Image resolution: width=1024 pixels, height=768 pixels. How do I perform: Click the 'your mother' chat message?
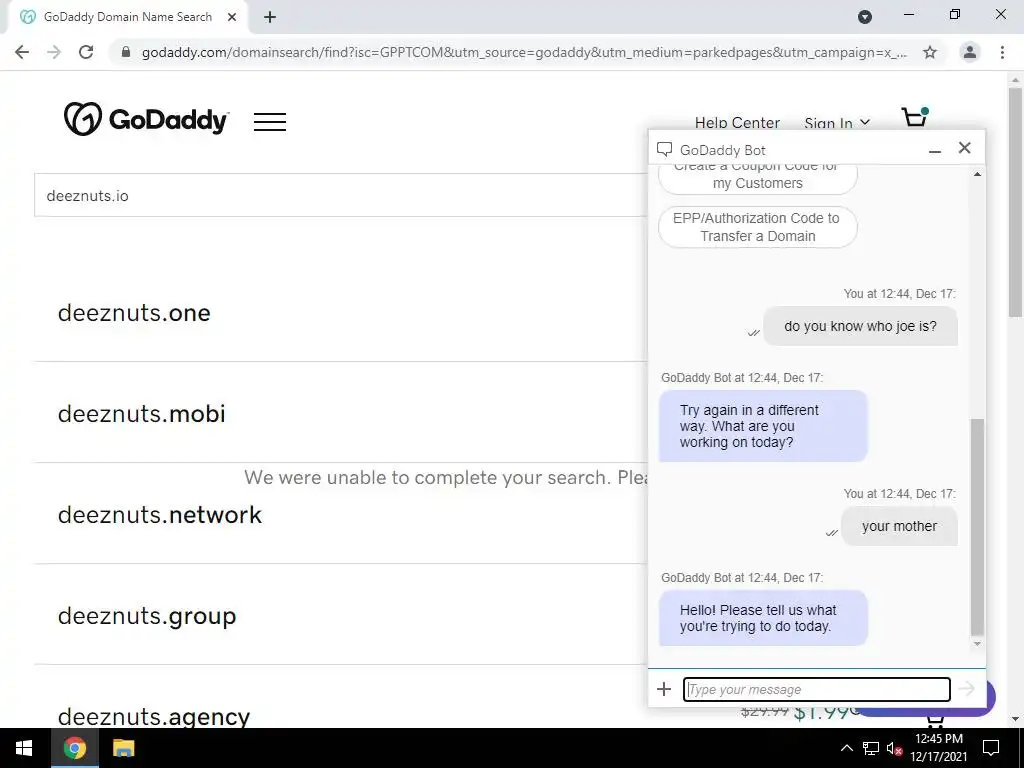pos(899,526)
